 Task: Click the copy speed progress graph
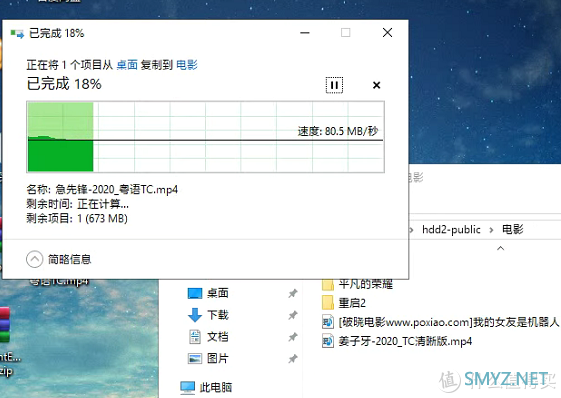[x=206, y=137]
